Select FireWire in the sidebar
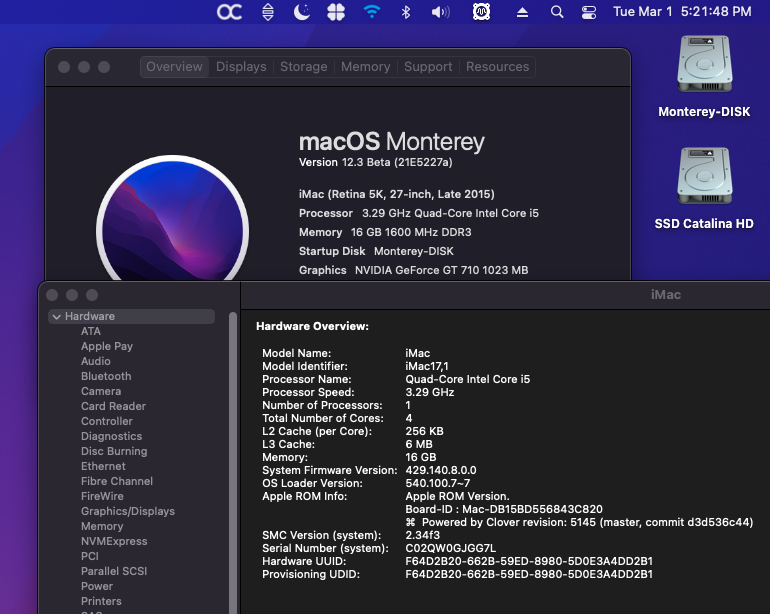770x614 pixels. [102, 496]
